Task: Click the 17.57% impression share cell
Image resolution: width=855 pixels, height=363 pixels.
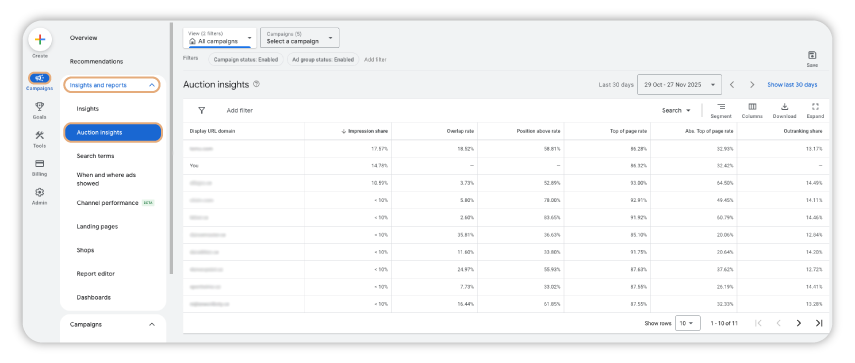Action: tap(379, 148)
